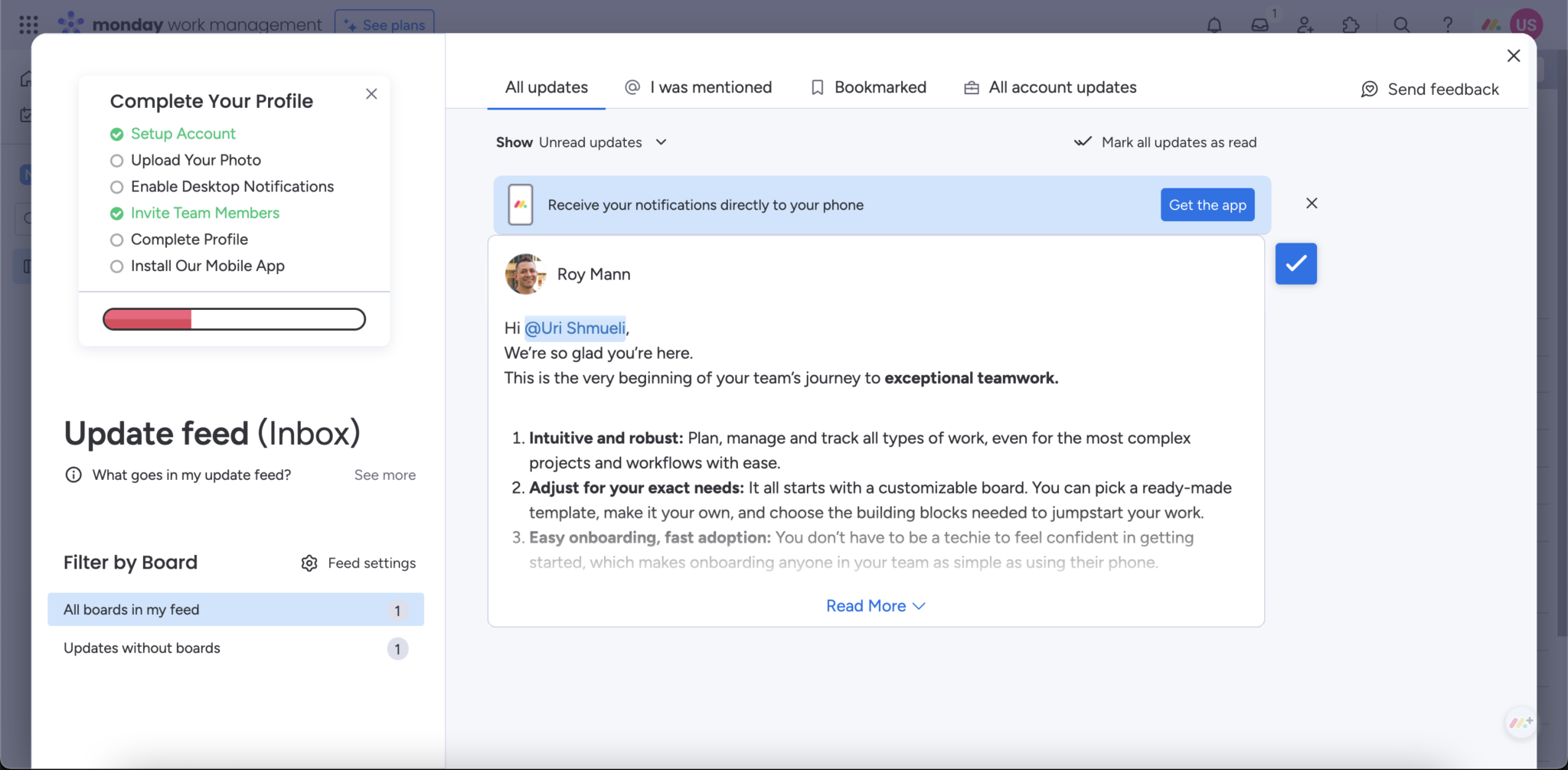1568x770 pixels.
Task: Select Enable Desktop Notifications step
Action: [x=232, y=187]
